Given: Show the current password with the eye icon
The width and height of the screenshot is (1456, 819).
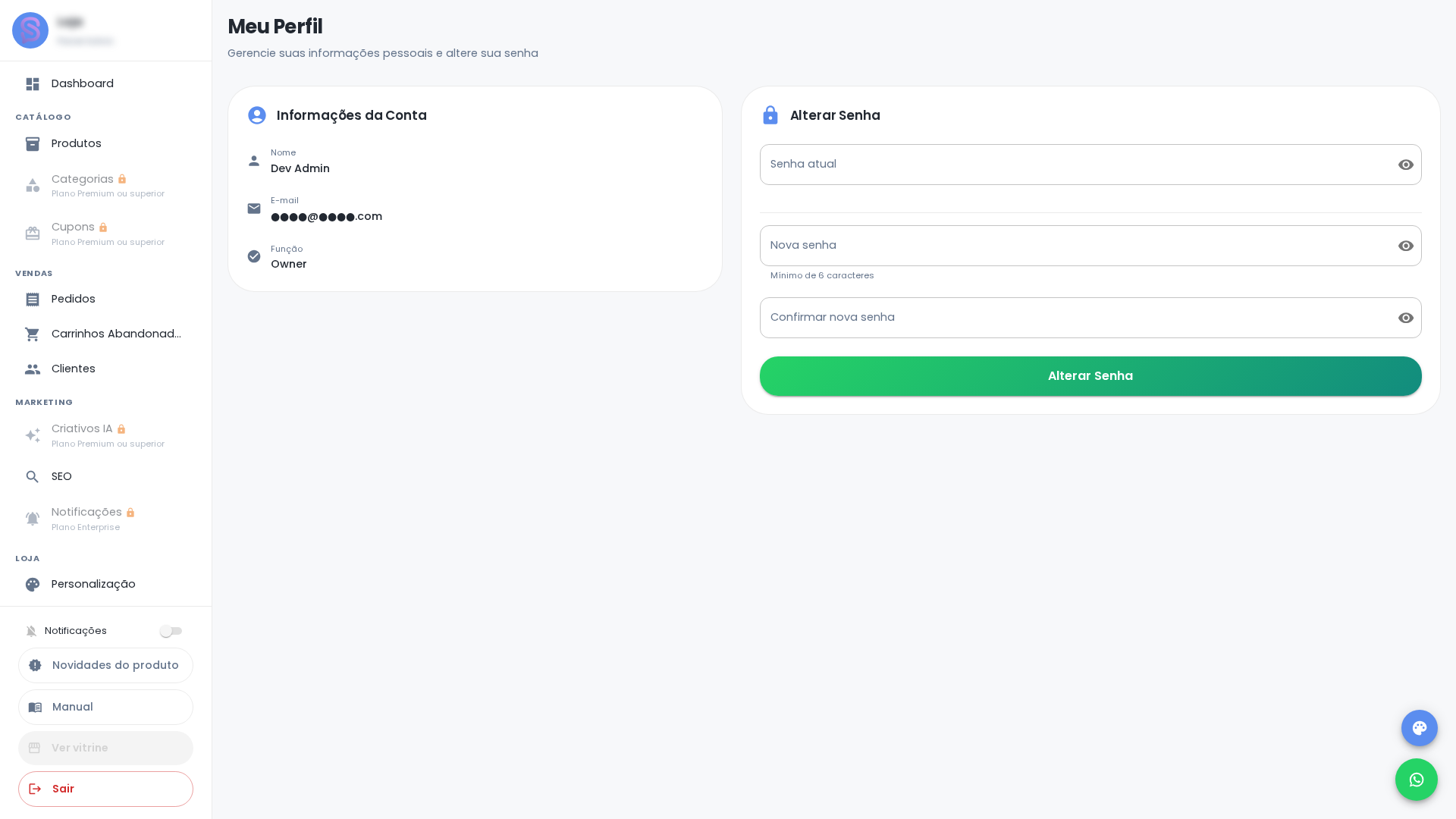Looking at the screenshot, I should (x=1406, y=165).
